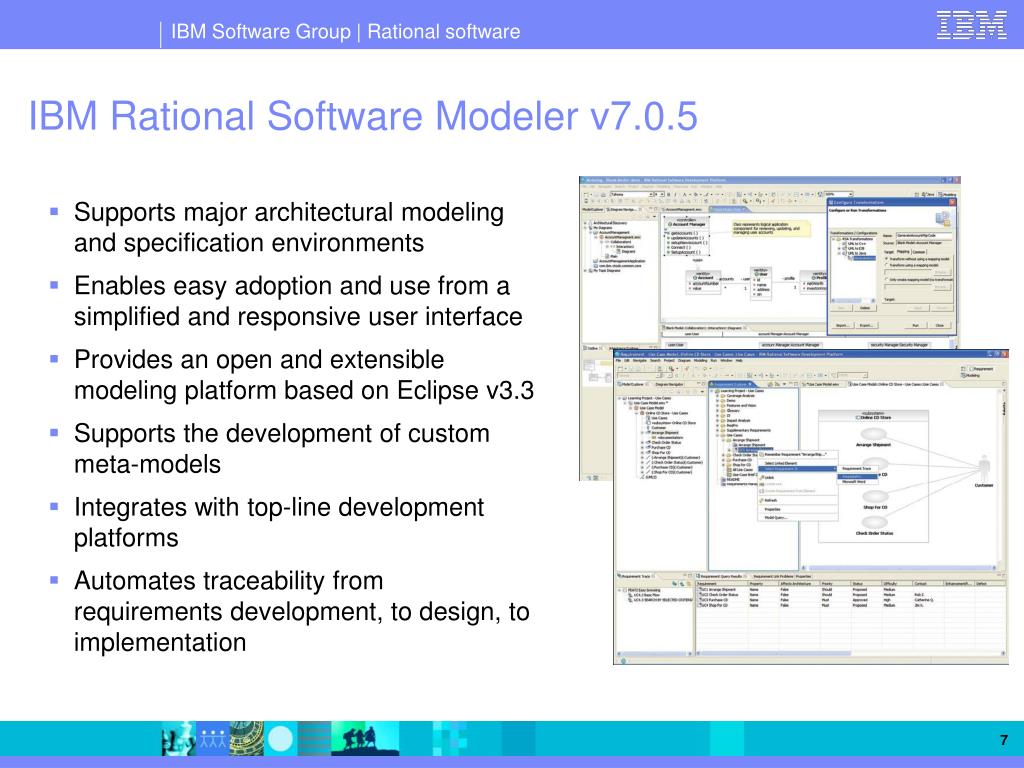Switch to the Common tab in the dialog
1024x768 pixels.
point(919,252)
